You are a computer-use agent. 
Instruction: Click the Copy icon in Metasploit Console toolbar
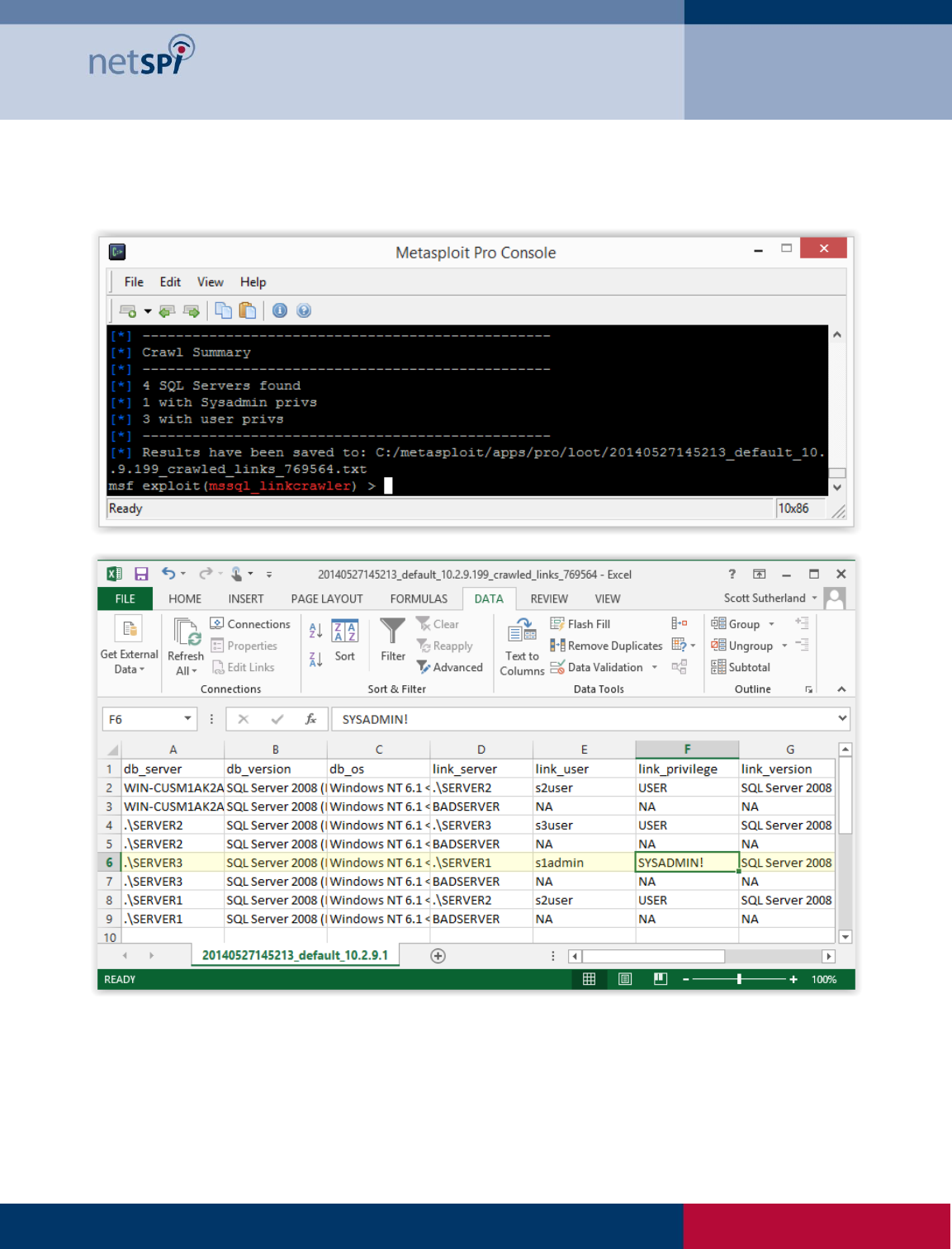point(223,310)
